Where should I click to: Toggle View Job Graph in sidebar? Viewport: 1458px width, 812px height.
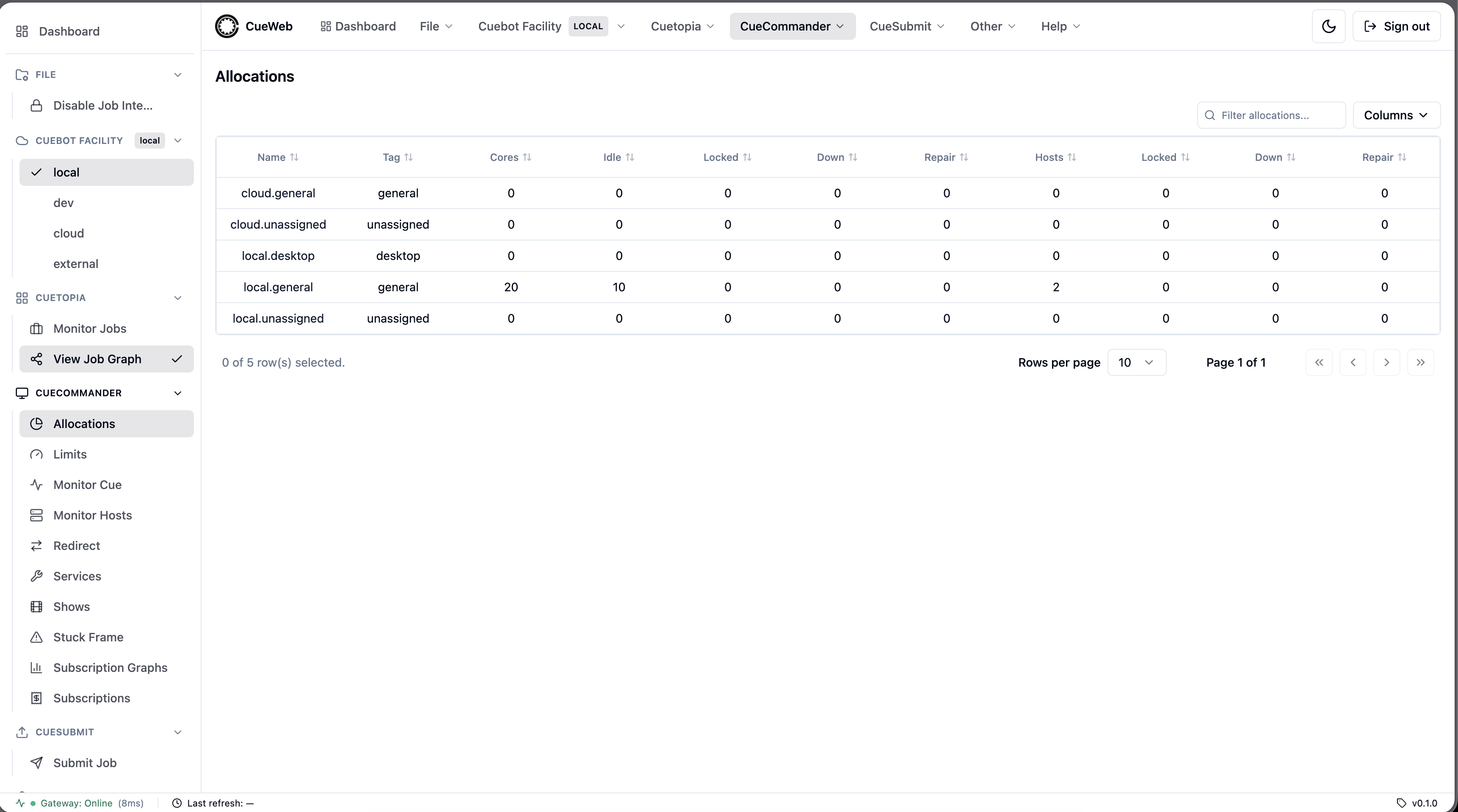pos(106,359)
